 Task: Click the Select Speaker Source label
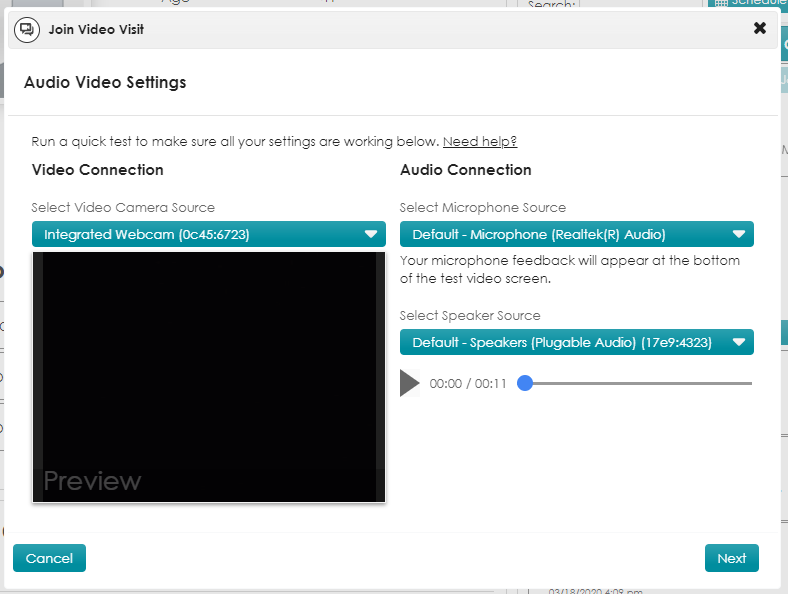point(470,316)
